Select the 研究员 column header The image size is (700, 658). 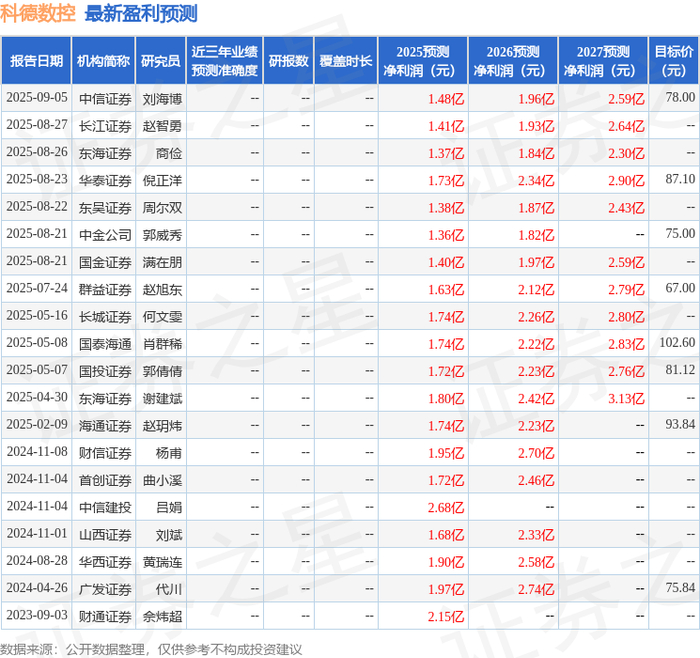(x=161, y=61)
